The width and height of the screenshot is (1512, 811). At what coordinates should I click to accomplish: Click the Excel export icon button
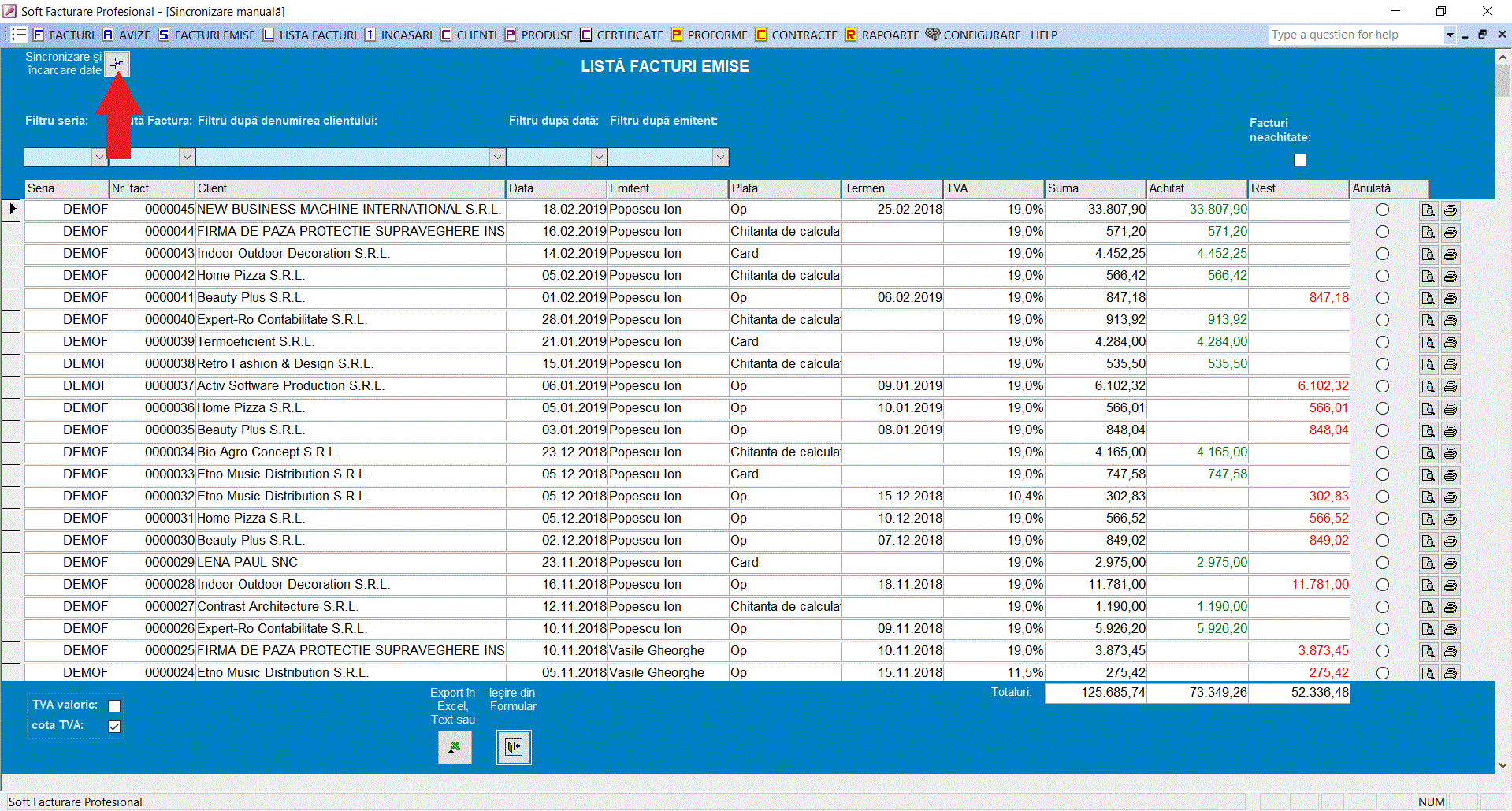coord(455,747)
